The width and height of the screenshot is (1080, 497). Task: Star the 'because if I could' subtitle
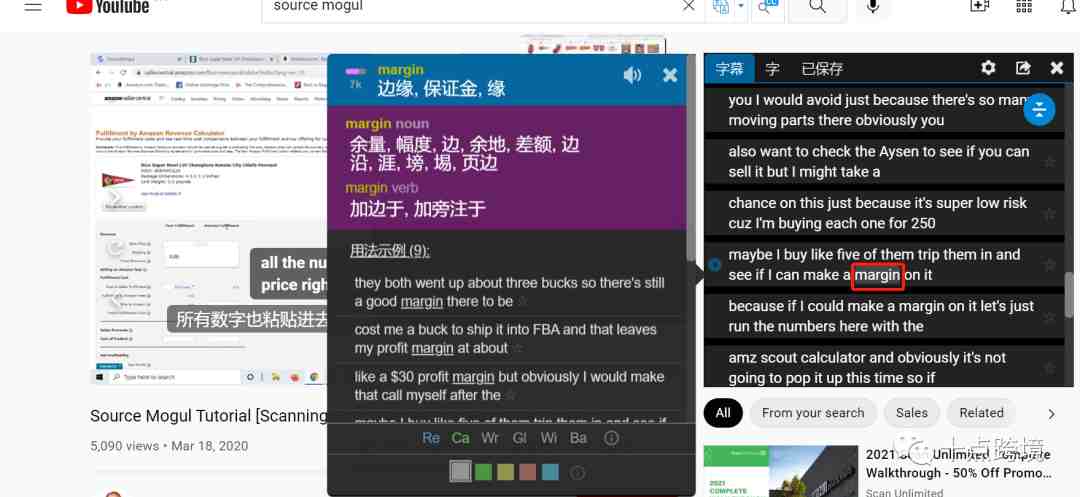tap(1049, 317)
